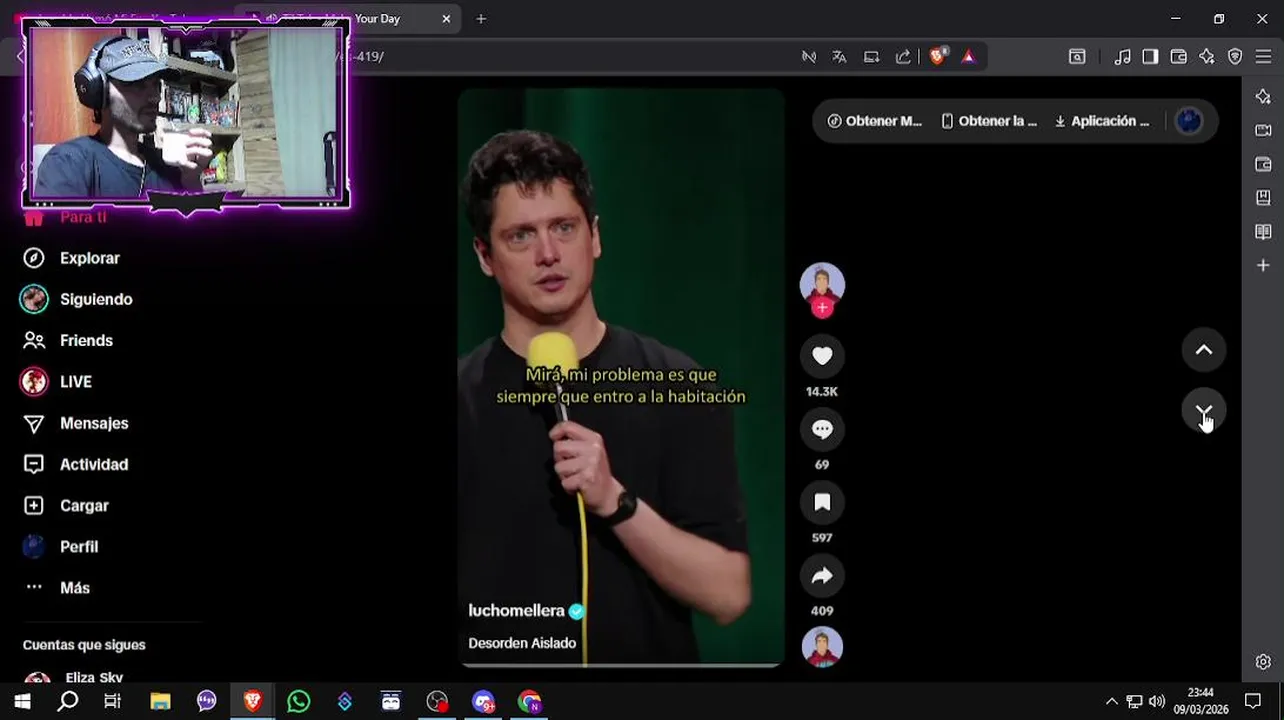Image resolution: width=1284 pixels, height=720 pixels.
Task: Open the Windows Start menu
Action: (x=22, y=701)
